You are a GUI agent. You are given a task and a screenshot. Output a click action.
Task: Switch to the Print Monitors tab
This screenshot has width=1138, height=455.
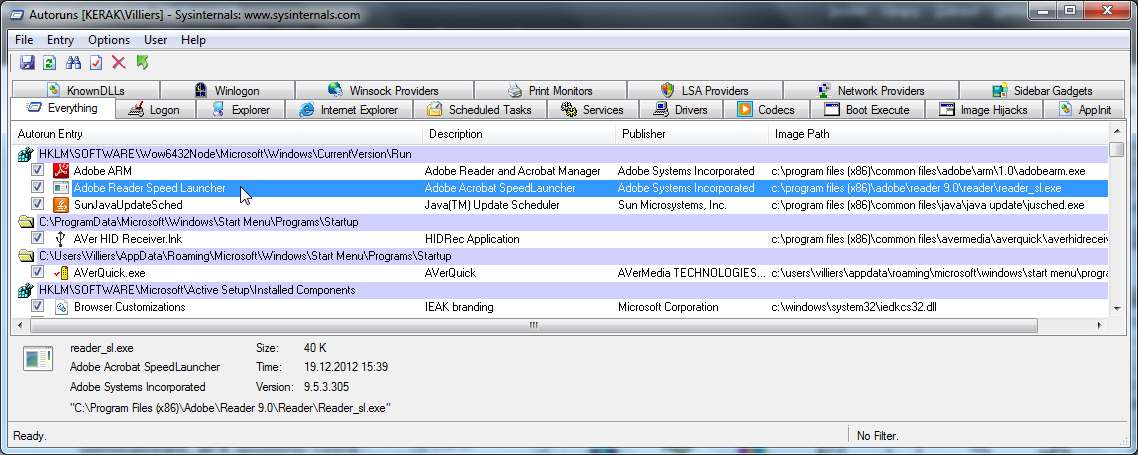tap(550, 91)
